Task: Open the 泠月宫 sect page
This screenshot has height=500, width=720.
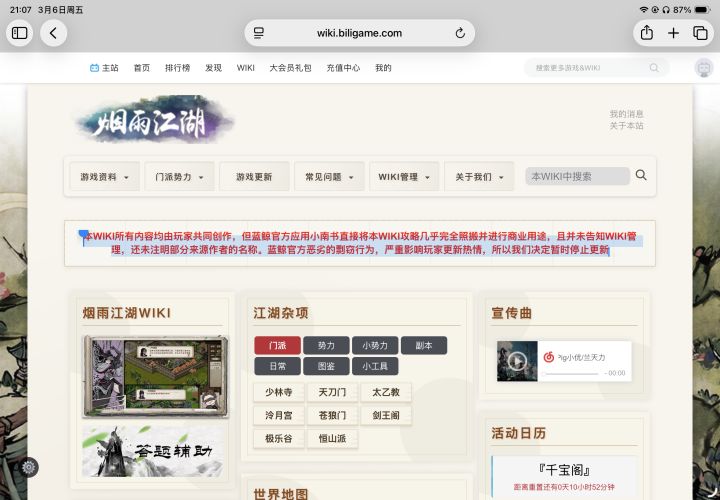Action: coord(279,416)
